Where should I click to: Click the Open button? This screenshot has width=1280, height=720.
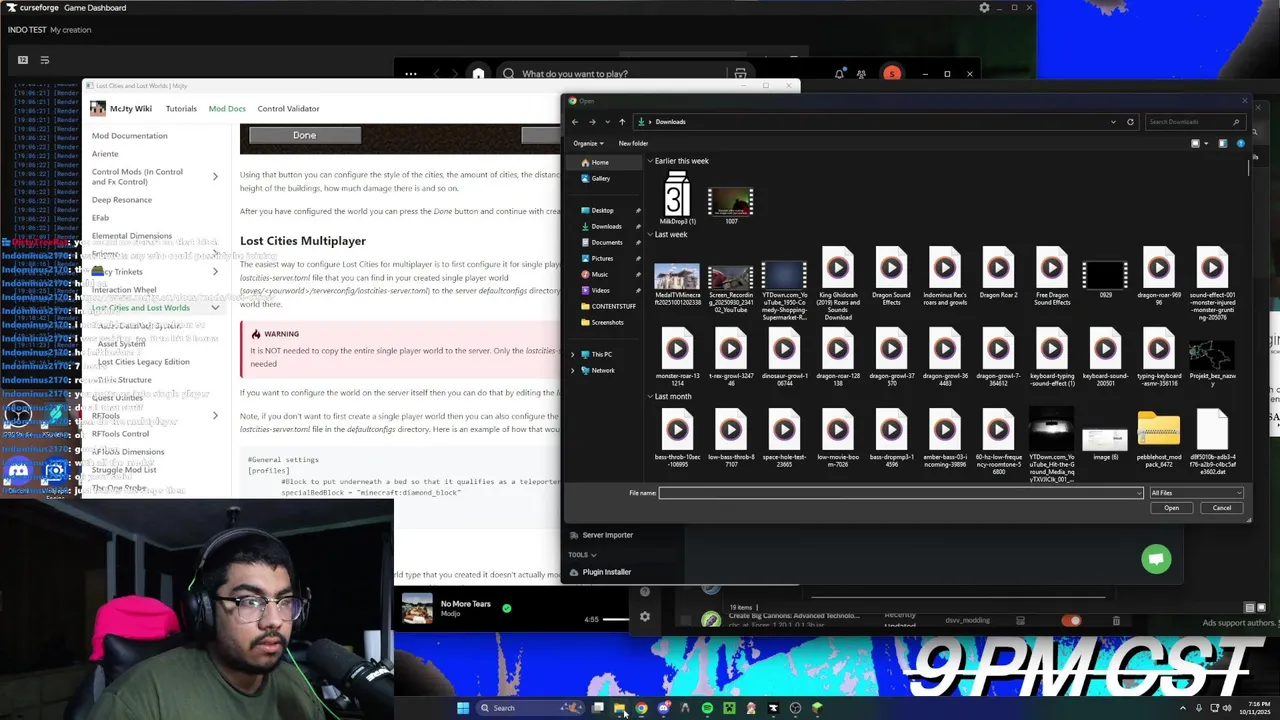(x=1171, y=508)
